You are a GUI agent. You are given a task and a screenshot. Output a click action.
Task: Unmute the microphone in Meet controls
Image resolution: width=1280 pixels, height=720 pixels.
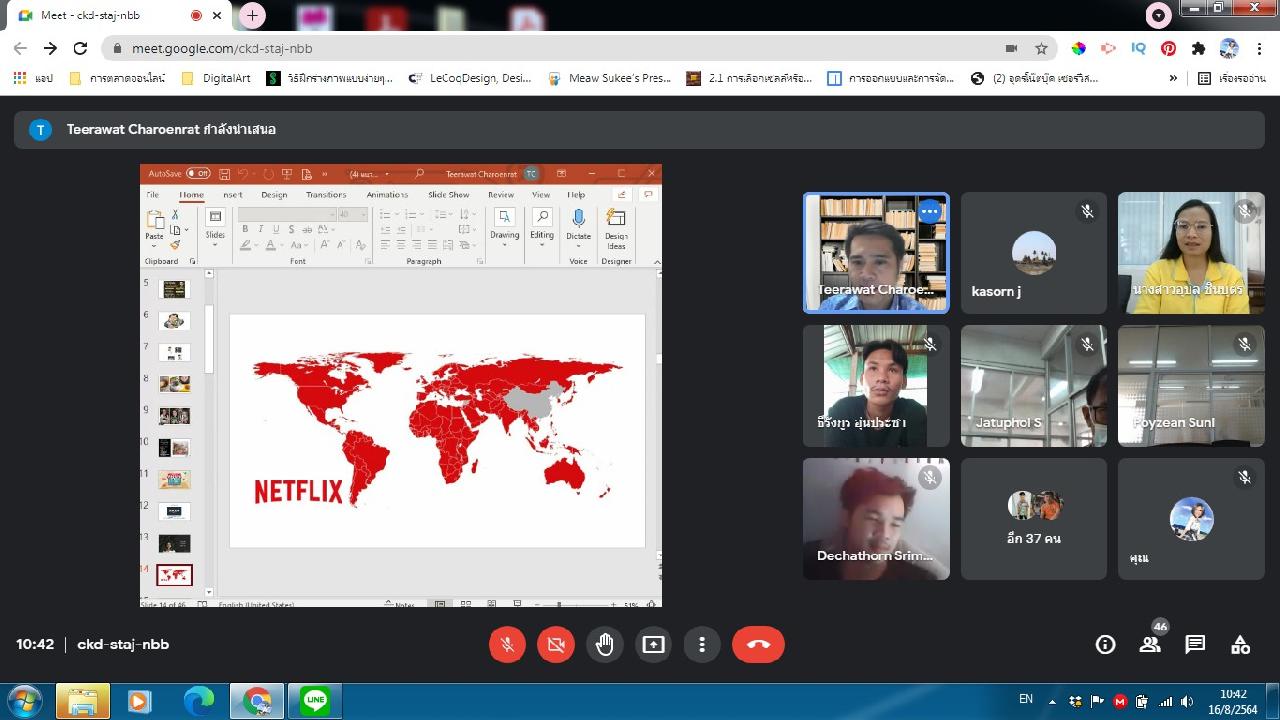point(507,645)
